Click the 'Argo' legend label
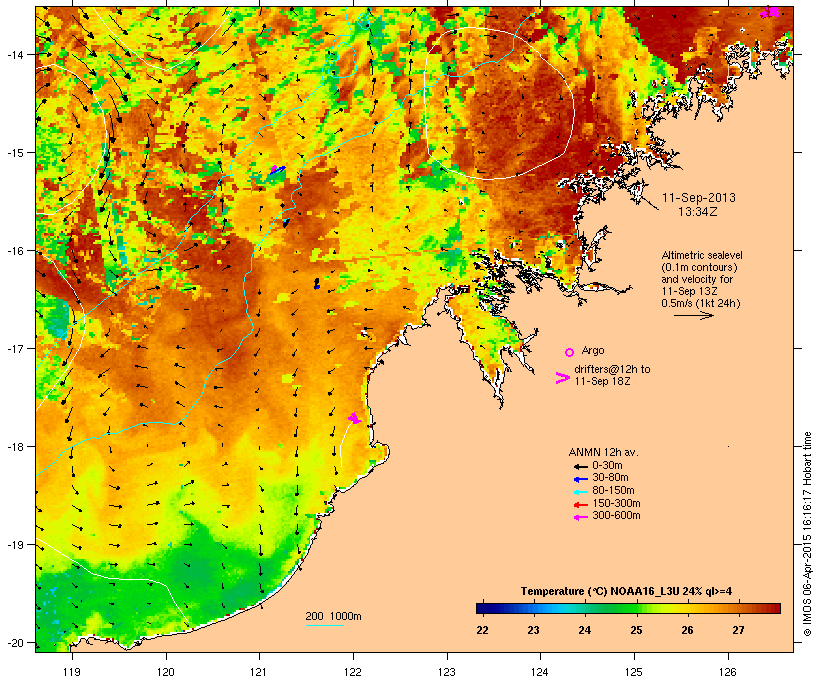The width and height of the screenshot is (820, 680). pos(593,350)
